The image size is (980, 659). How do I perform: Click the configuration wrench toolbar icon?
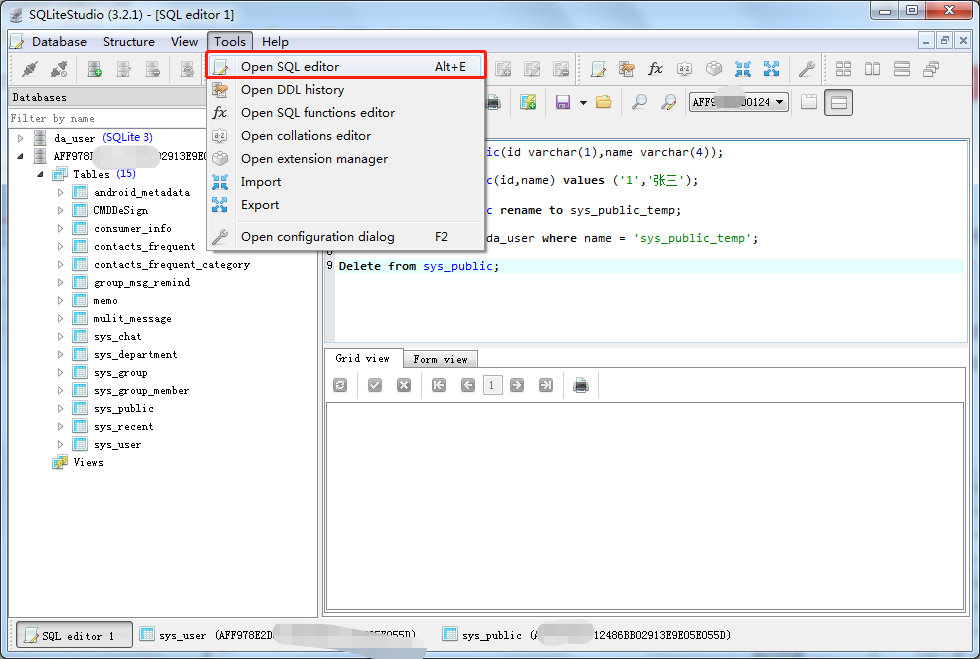click(x=807, y=69)
